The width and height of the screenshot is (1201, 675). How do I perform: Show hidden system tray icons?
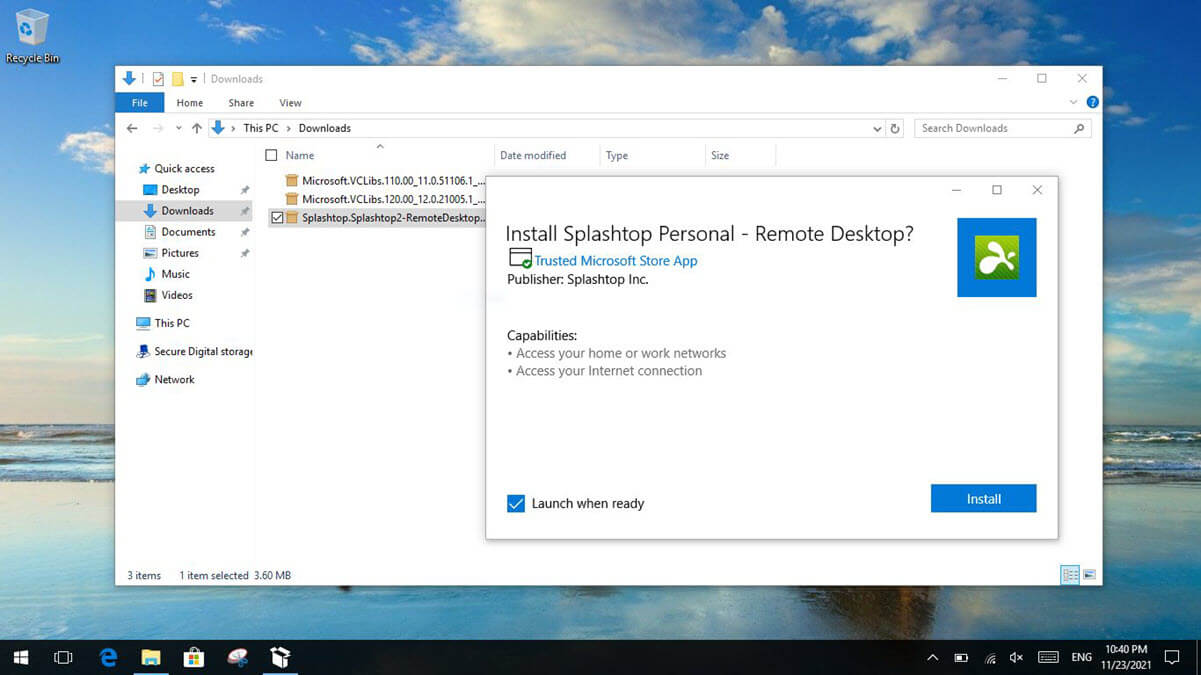932,657
